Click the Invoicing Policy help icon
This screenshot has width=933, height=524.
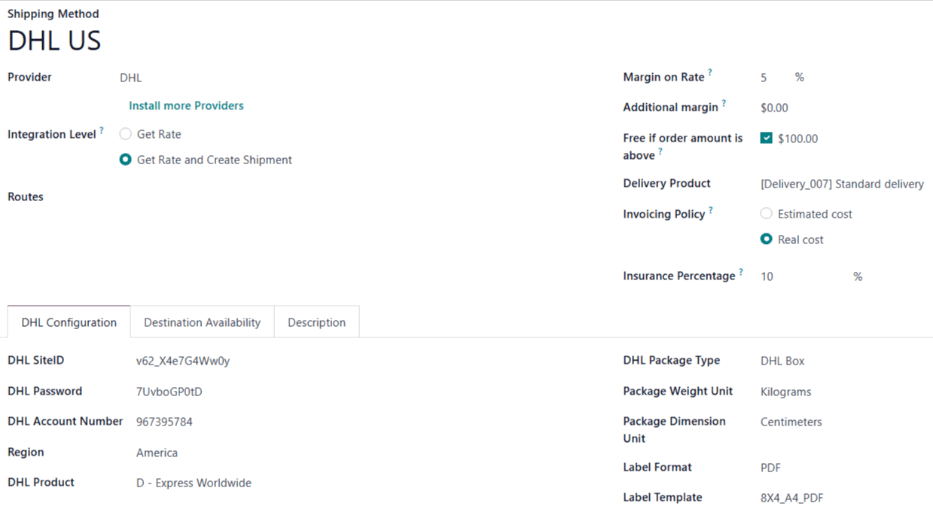coord(711,210)
